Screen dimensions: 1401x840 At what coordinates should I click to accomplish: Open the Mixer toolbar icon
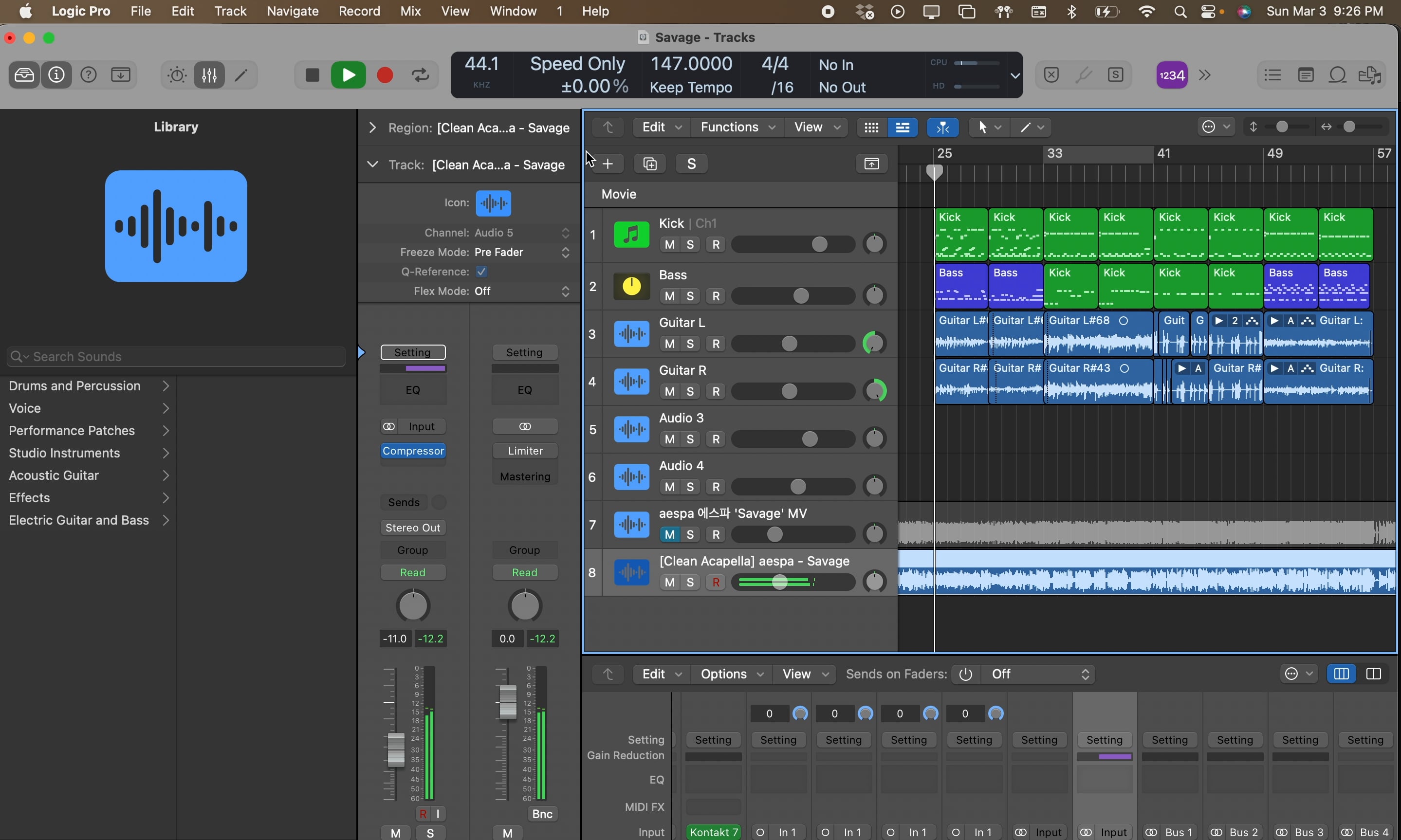coord(209,75)
